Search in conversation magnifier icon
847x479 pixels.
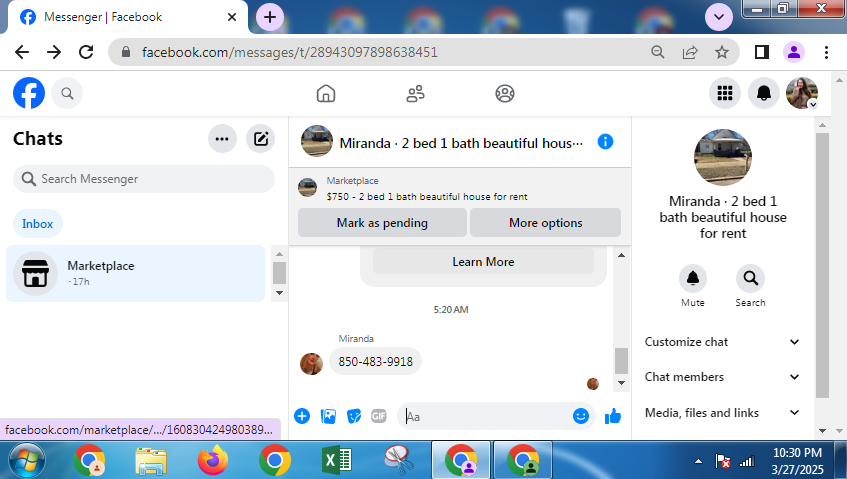750,278
